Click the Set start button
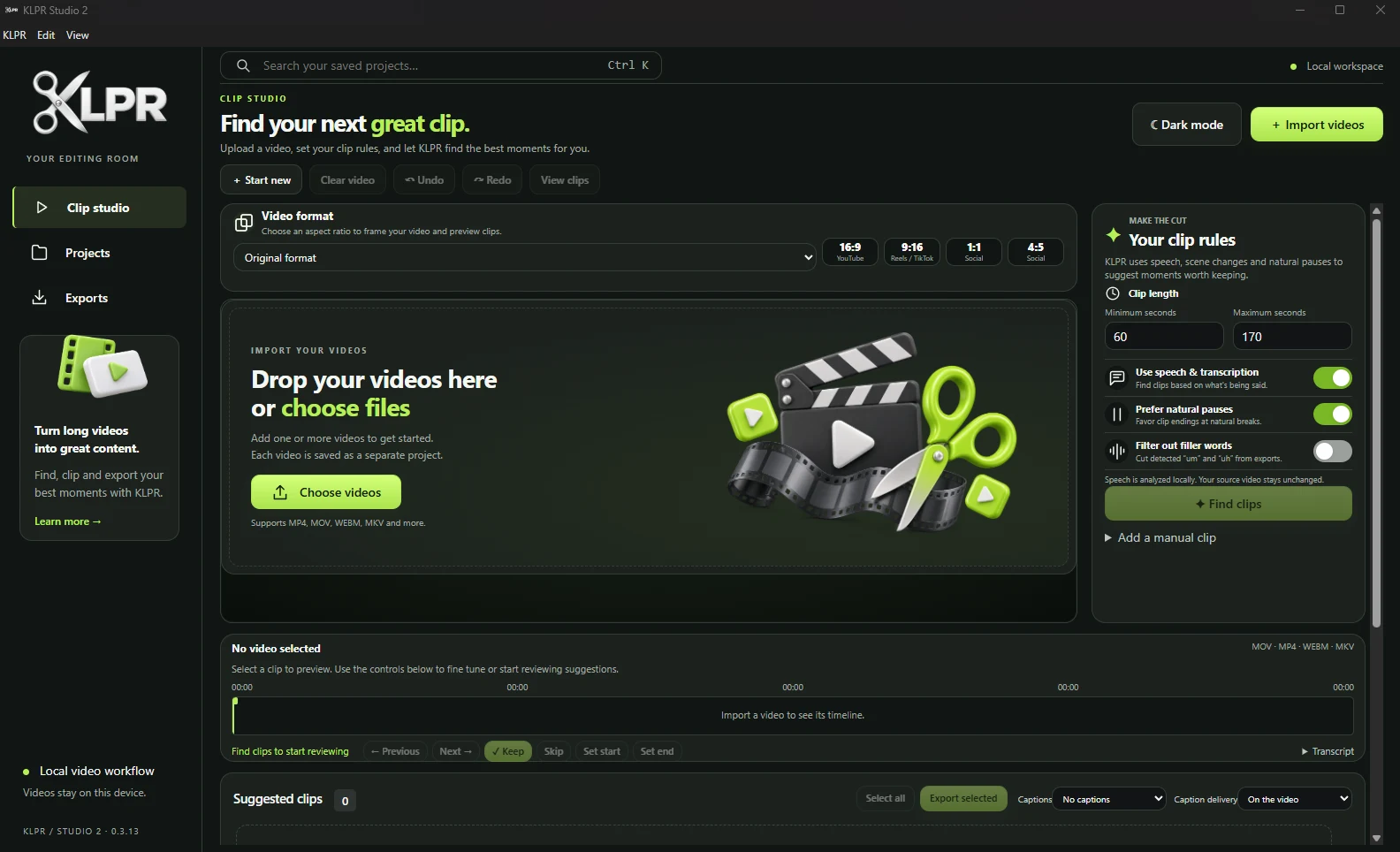The width and height of the screenshot is (1400, 852). point(602,751)
